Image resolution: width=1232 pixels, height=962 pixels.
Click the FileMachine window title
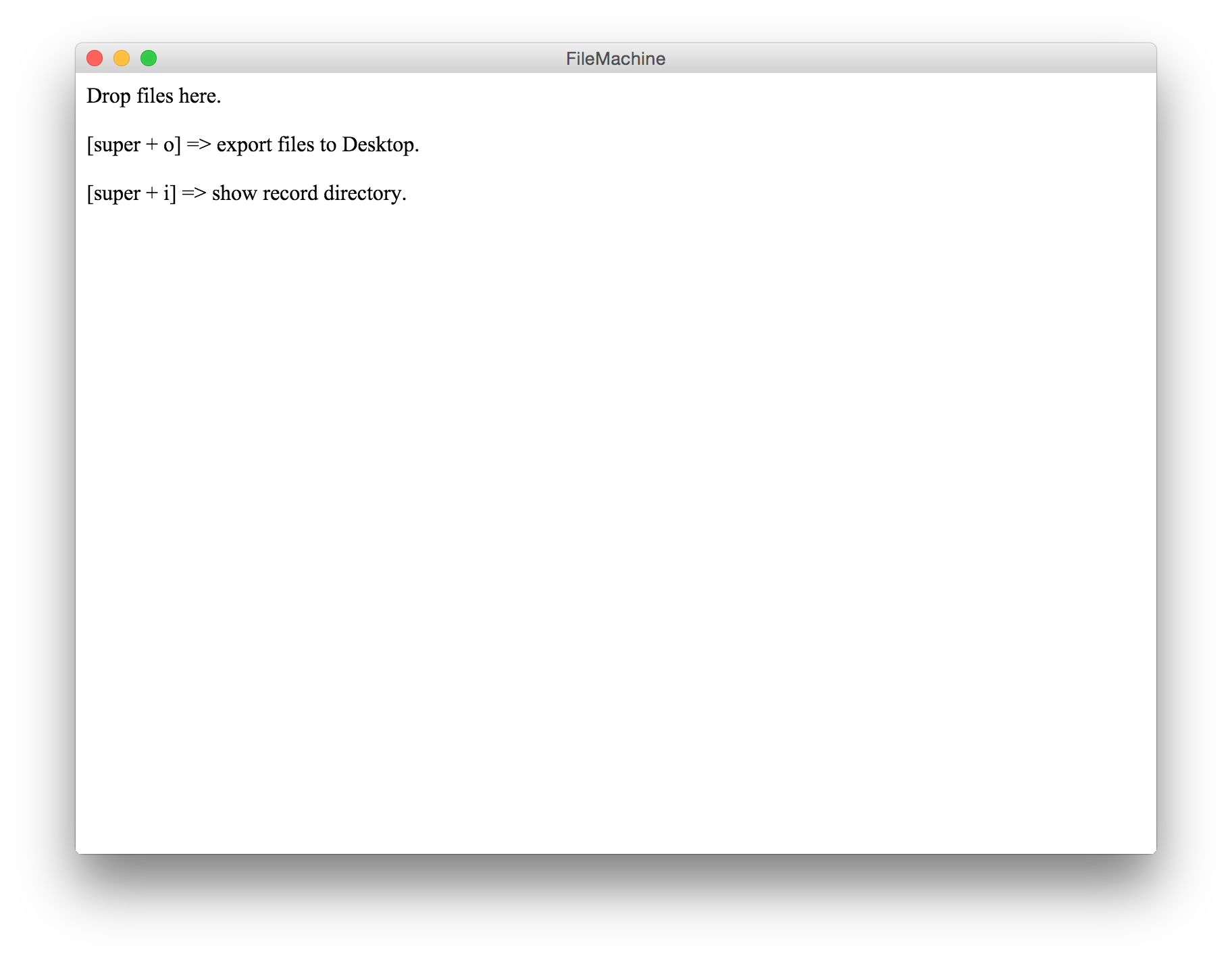pos(615,59)
